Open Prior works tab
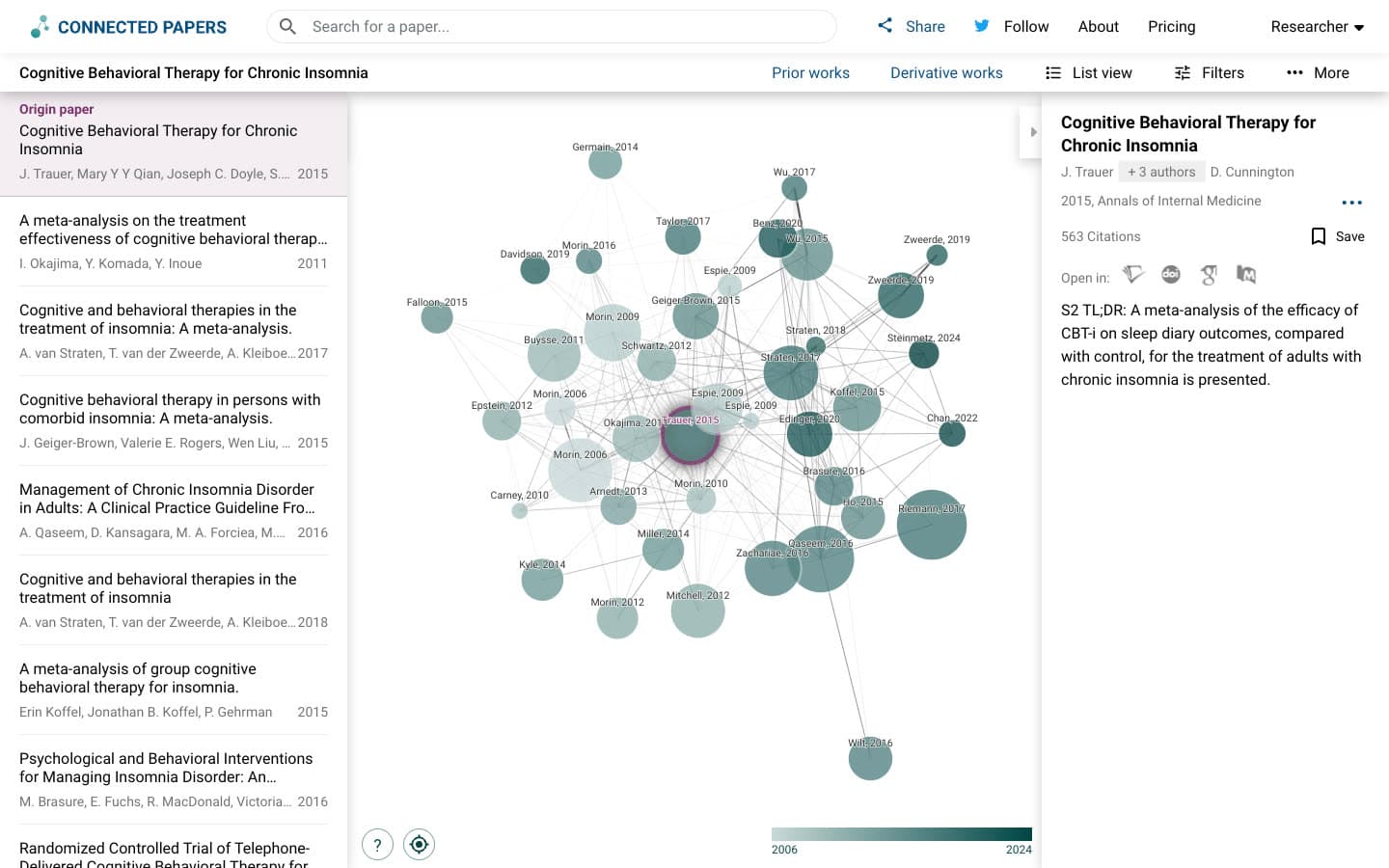The image size is (1389, 868). click(810, 73)
